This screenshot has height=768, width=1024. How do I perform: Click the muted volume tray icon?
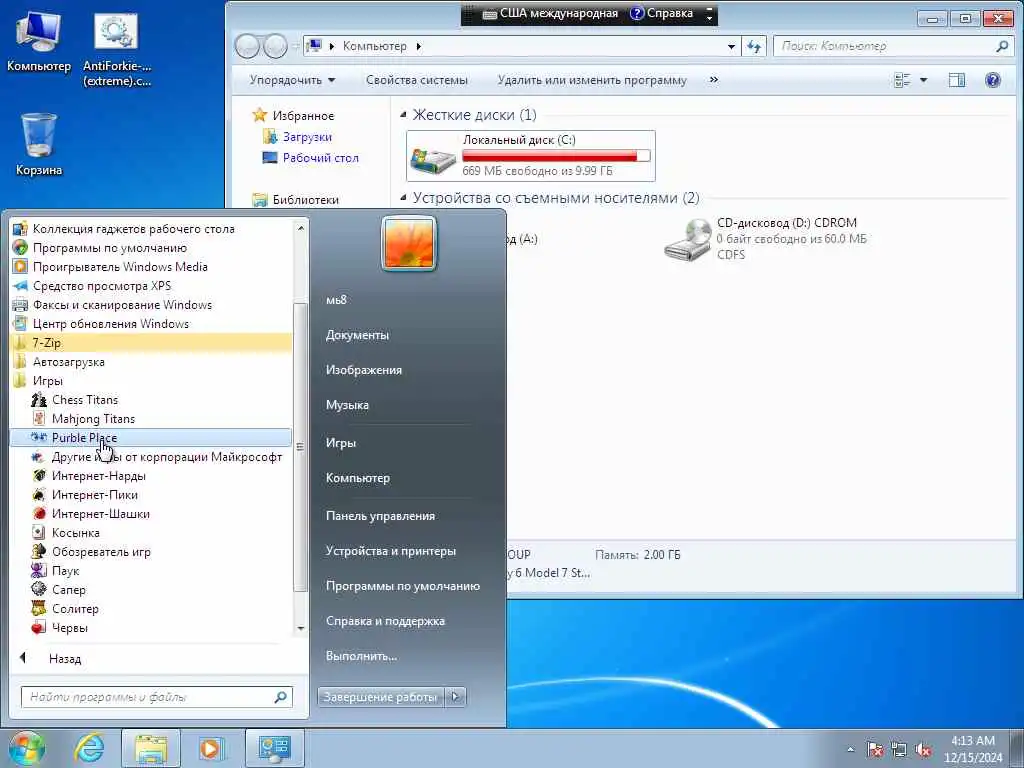[x=923, y=750]
